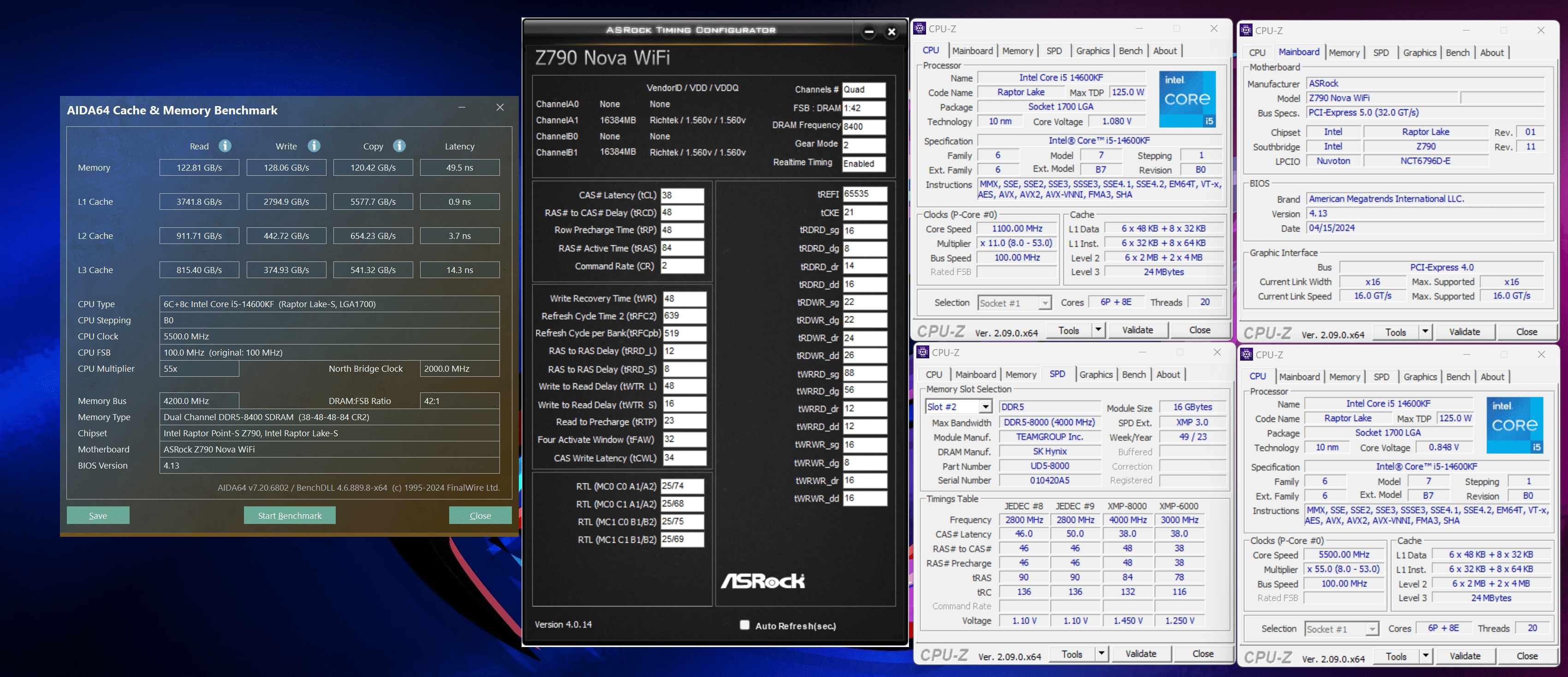1568x677 pixels.
Task: Click the Memory Type field in AIDA64
Action: point(329,417)
